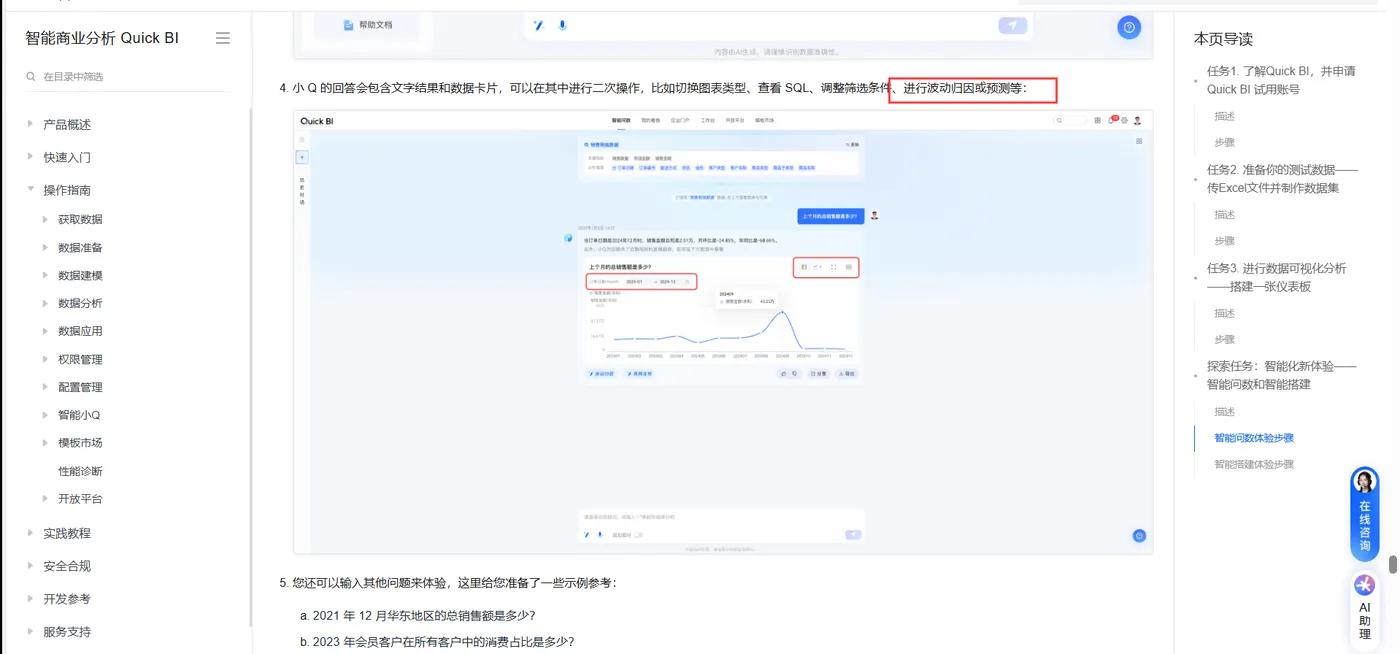Image resolution: width=1400 pixels, height=654 pixels.
Task: Open the 在线咨询 floating chat button
Action: click(1365, 513)
